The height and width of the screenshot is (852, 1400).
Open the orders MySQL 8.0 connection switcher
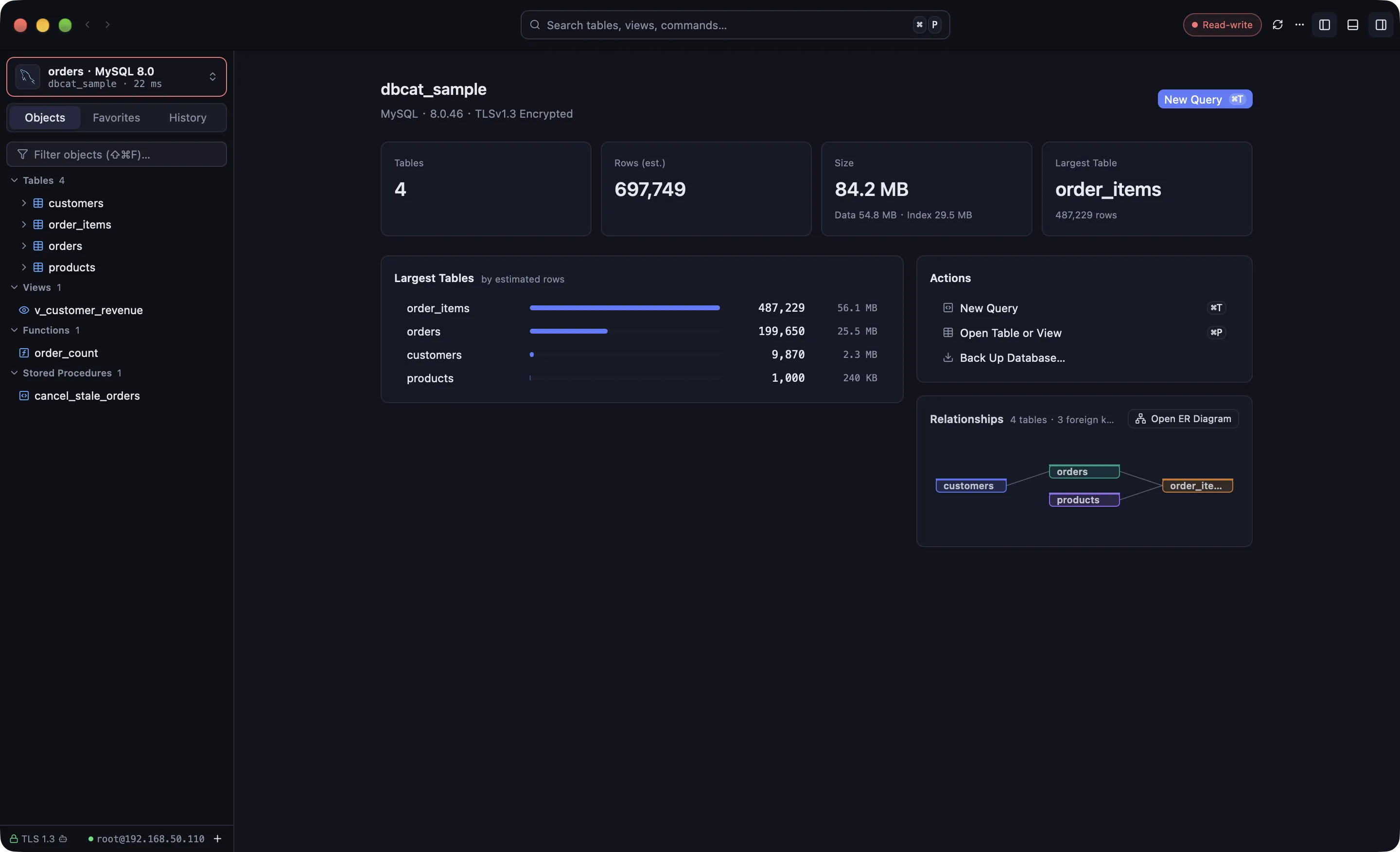click(117, 77)
